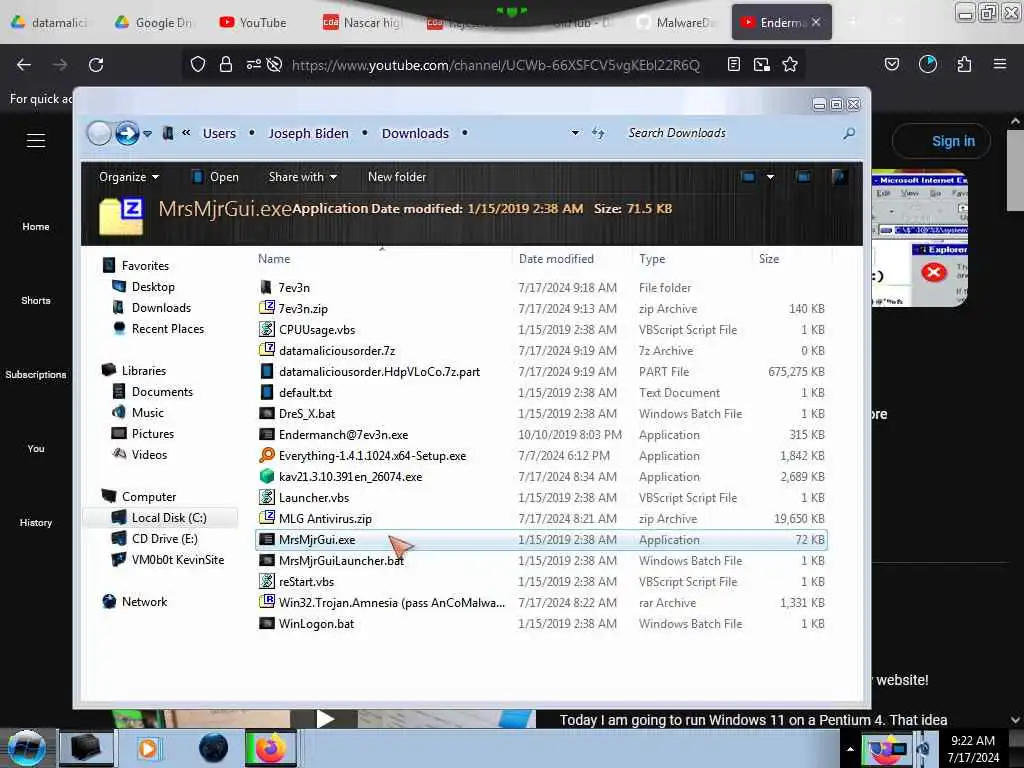This screenshot has width=1024, height=768.
Task: Select Downloads in the address breadcrumb
Action: point(415,133)
